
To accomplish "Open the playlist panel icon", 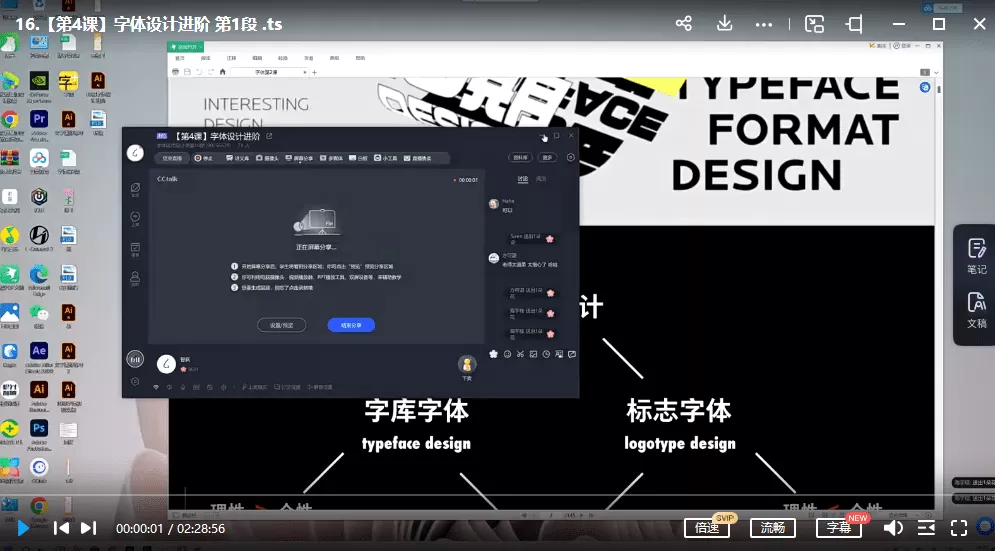I will point(926,528).
